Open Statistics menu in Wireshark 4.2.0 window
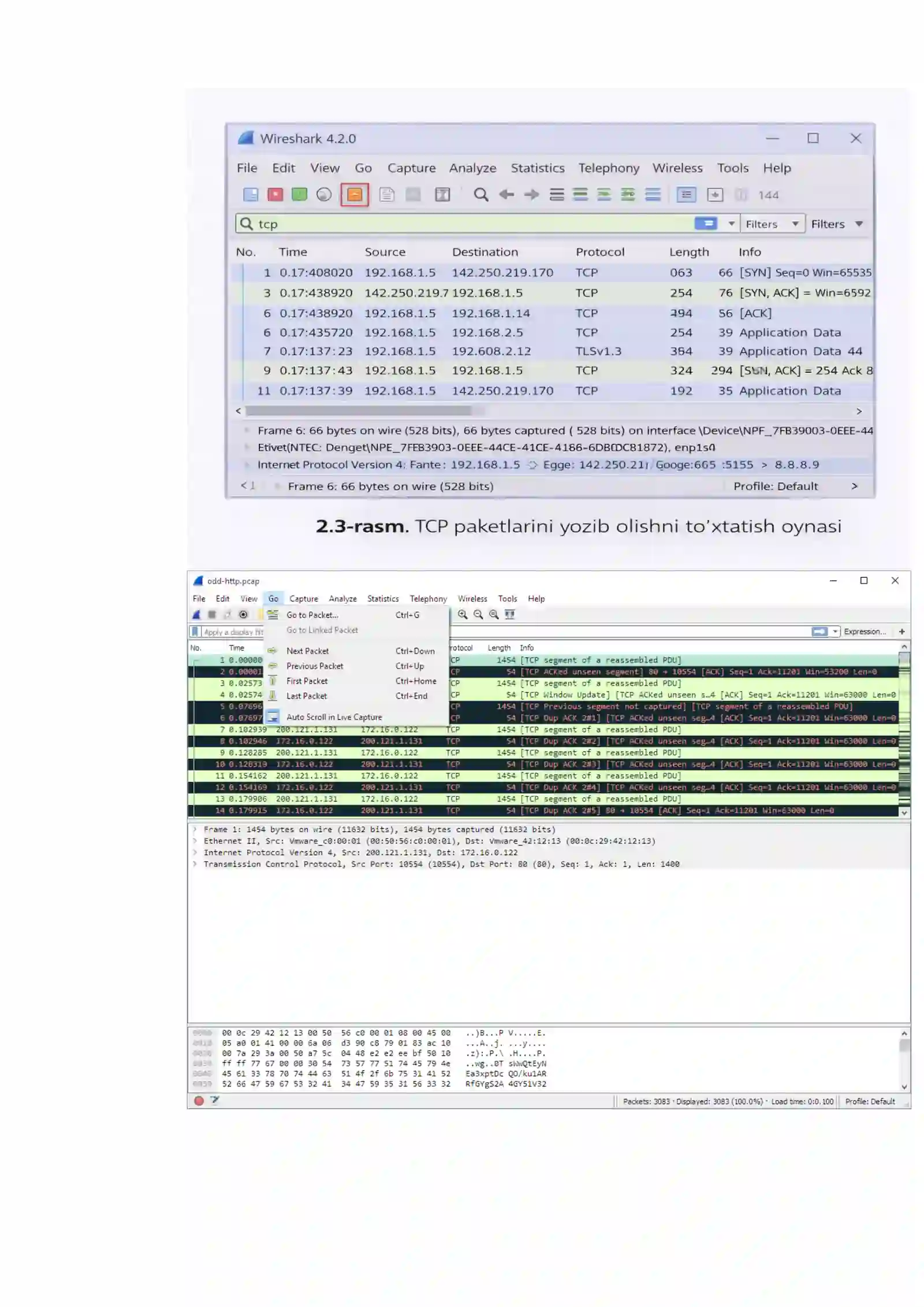The image size is (924, 1307). 537,168
